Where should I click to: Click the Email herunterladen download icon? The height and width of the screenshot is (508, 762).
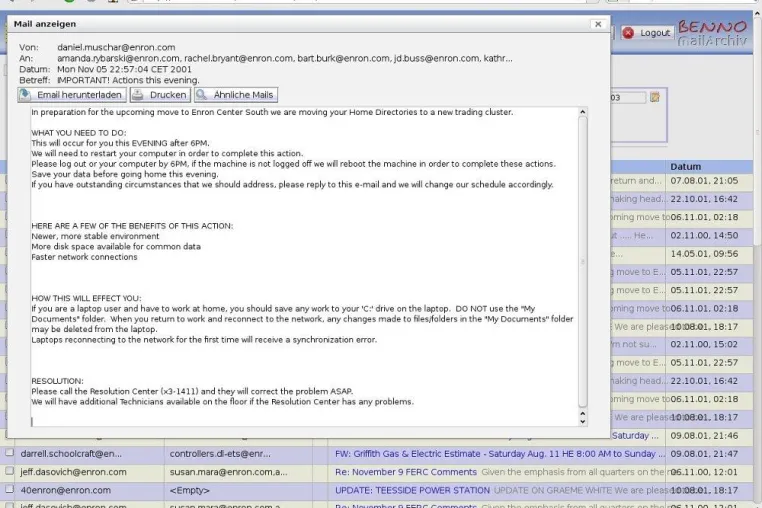coord(25,95)
